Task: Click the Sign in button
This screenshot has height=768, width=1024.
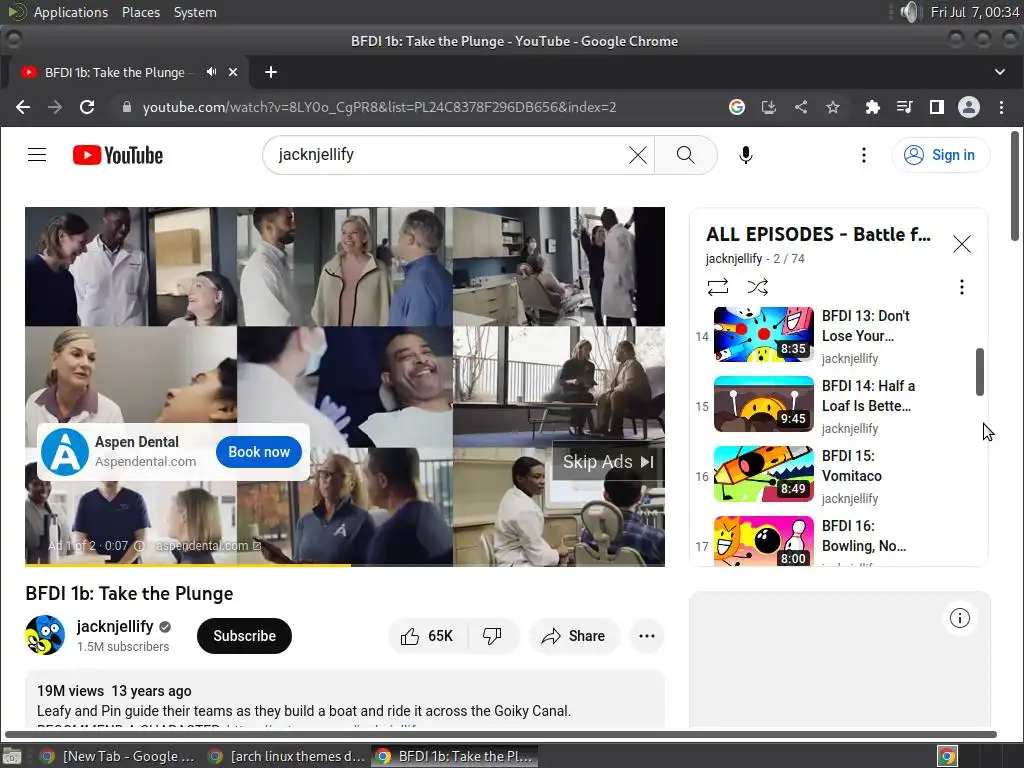Action: pos(941,155)
